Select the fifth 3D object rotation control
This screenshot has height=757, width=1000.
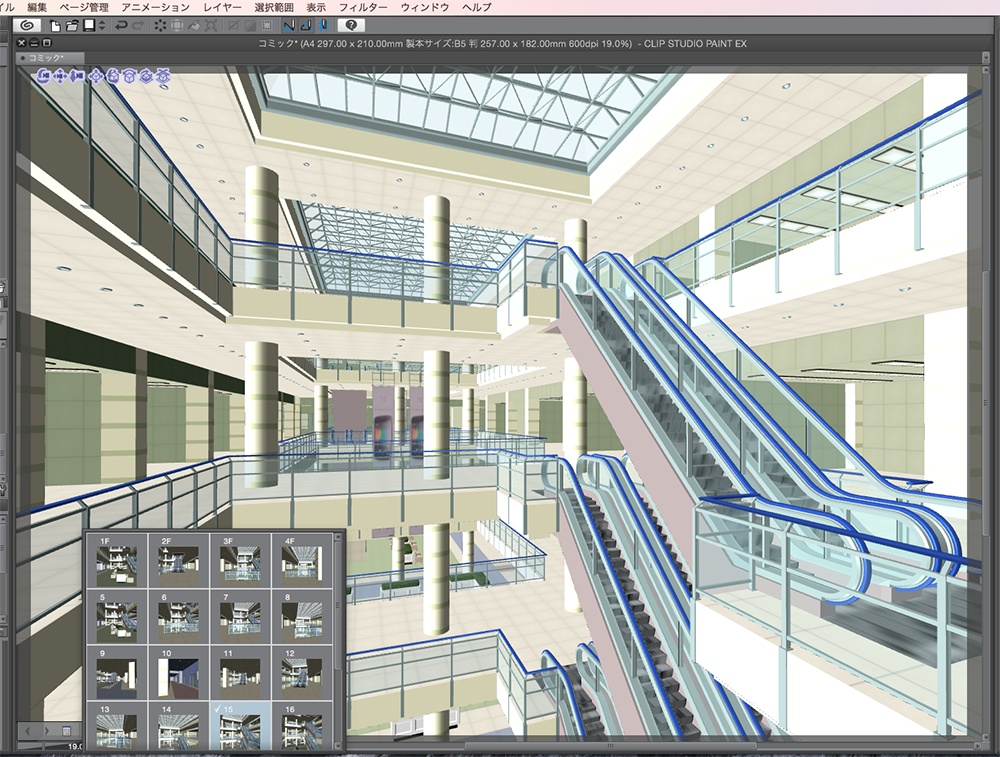(113, 77)
